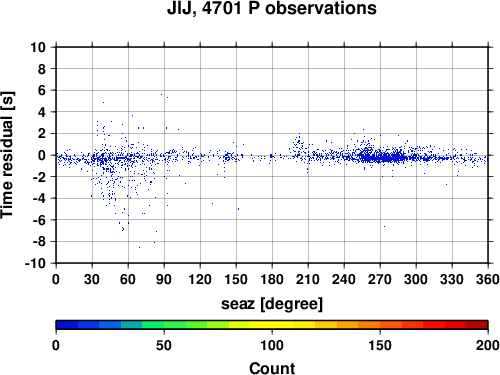Click the y-axis tick label -10
Viewport: 500px width, 375px height.
pos(35,263)
